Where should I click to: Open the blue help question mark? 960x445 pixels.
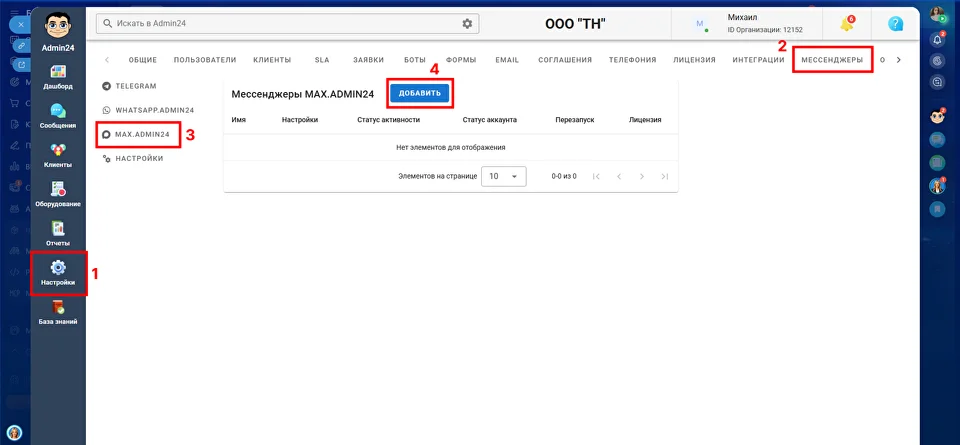coord(896,24)
